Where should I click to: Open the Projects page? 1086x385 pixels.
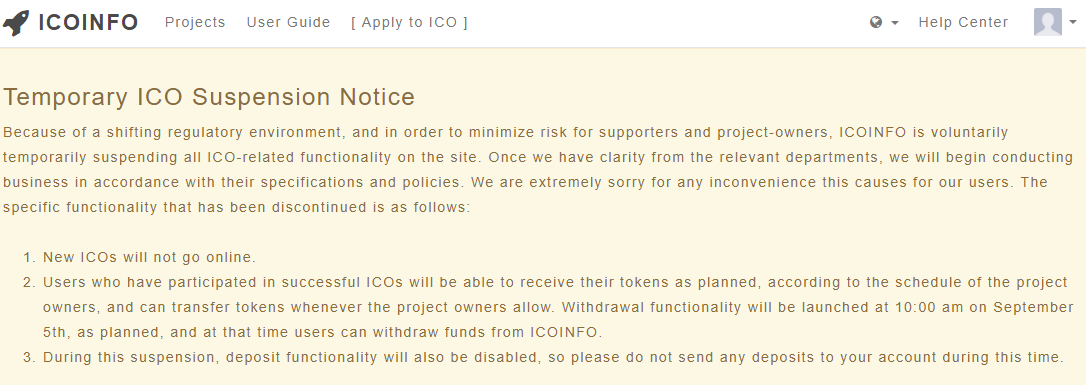pyautogui.click(x=195, y=22)
